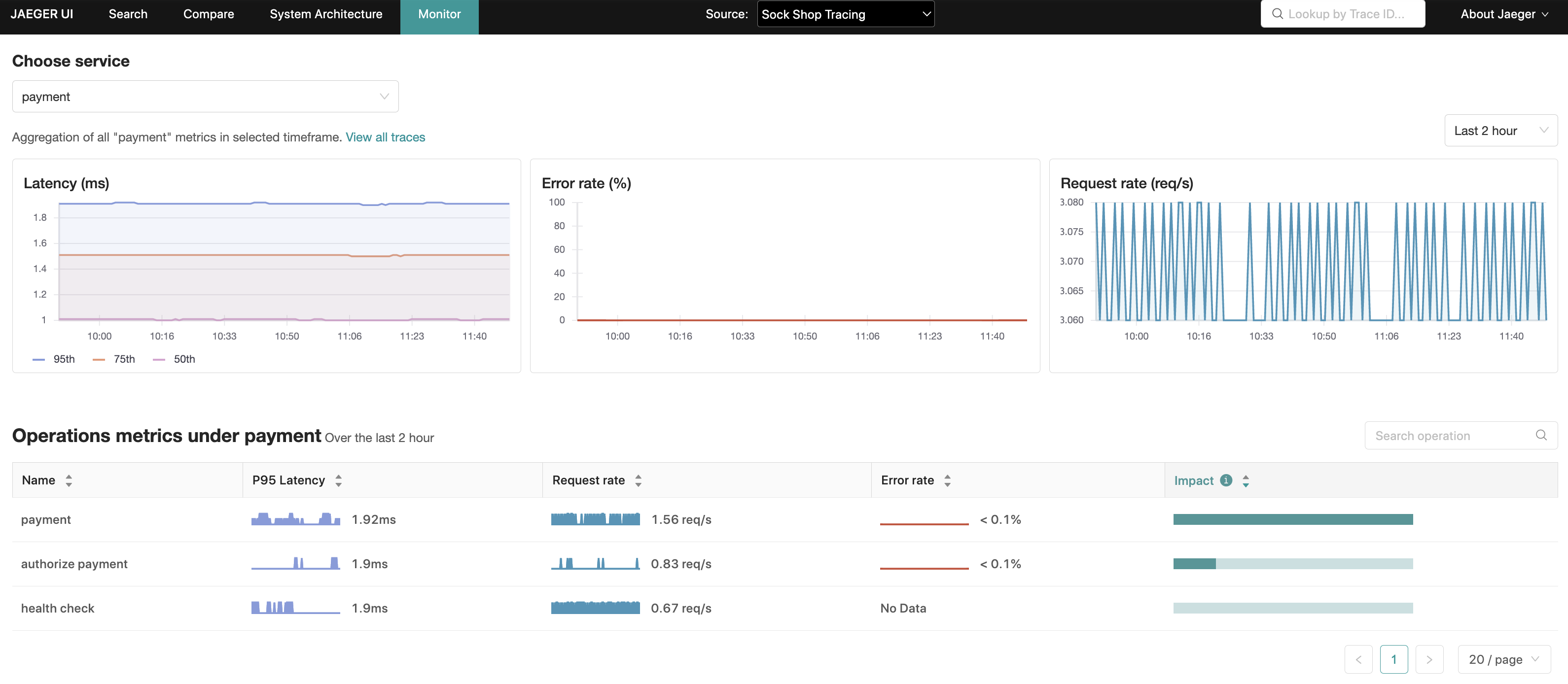Viewport: 1568px width, 684px height.
Task: Click the magnifier in Lookup by Trace ID field
Action: [1278, 13]
